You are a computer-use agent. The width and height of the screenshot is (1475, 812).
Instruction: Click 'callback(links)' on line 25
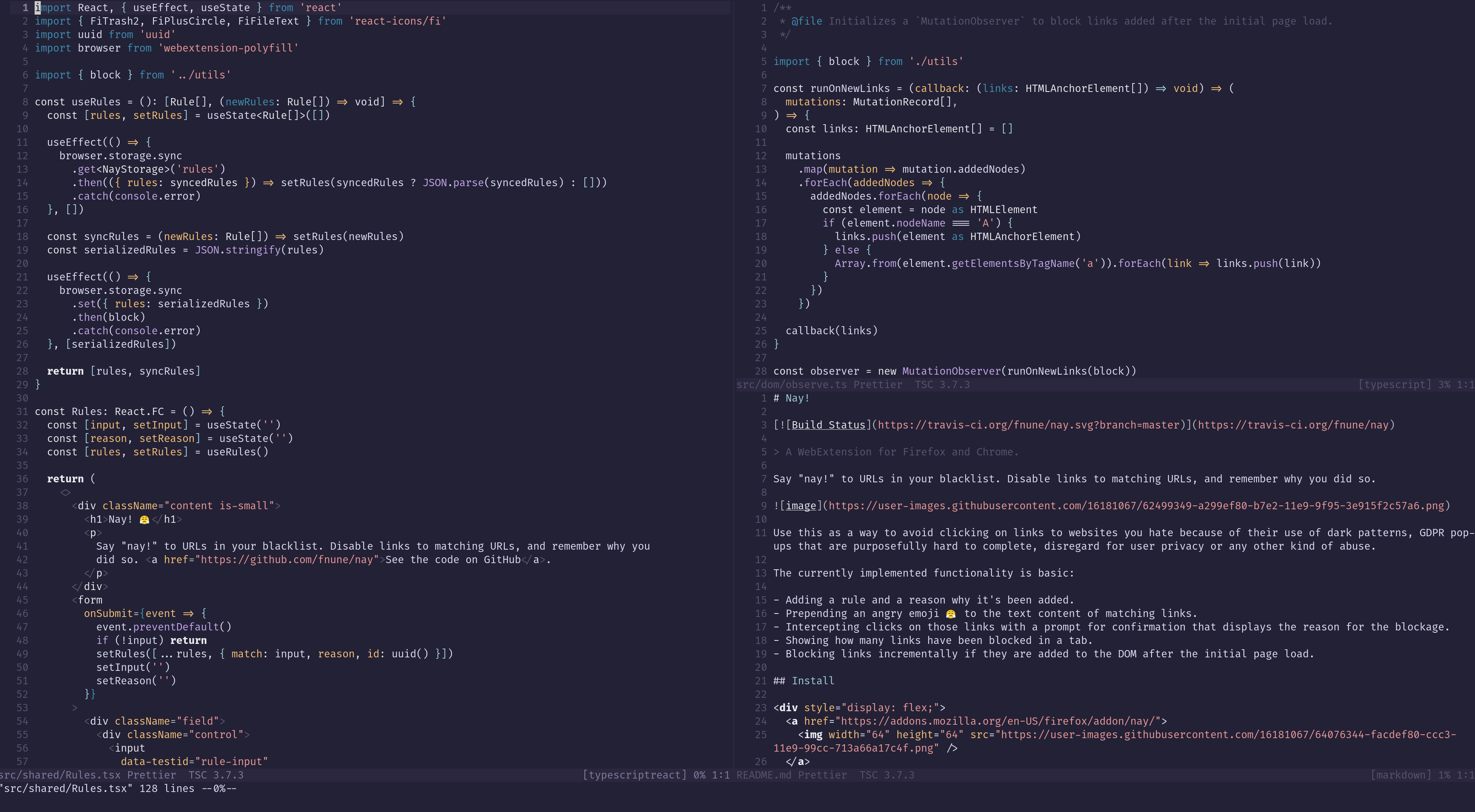click(x=831, y=331)
